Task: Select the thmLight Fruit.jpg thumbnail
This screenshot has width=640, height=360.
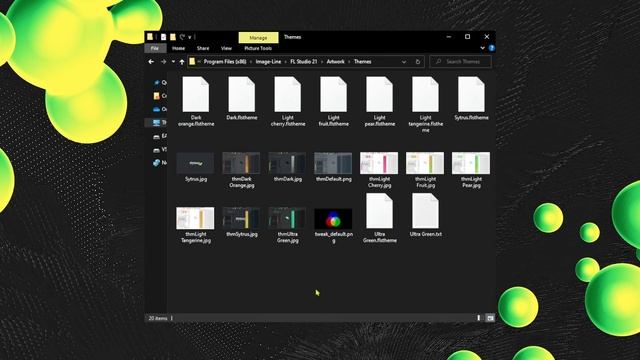Action: pos(425,163)
